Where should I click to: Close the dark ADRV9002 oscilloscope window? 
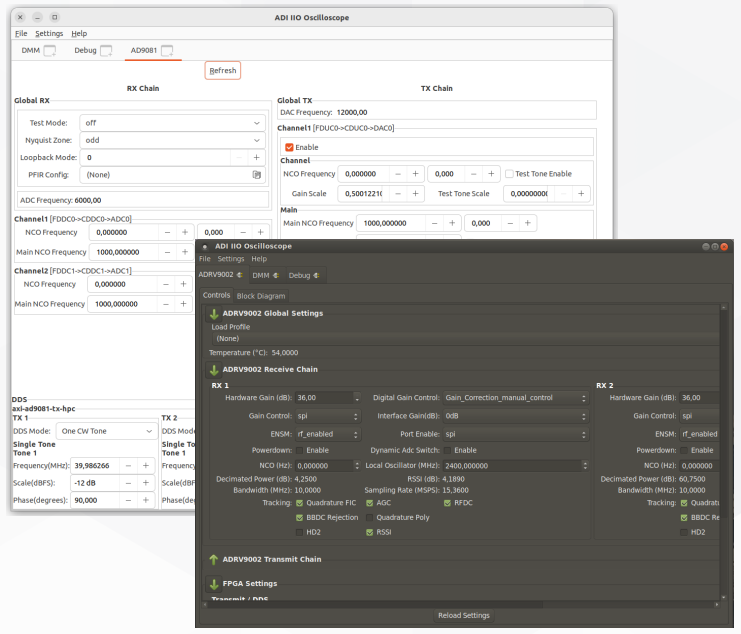[x=724, y=247]
